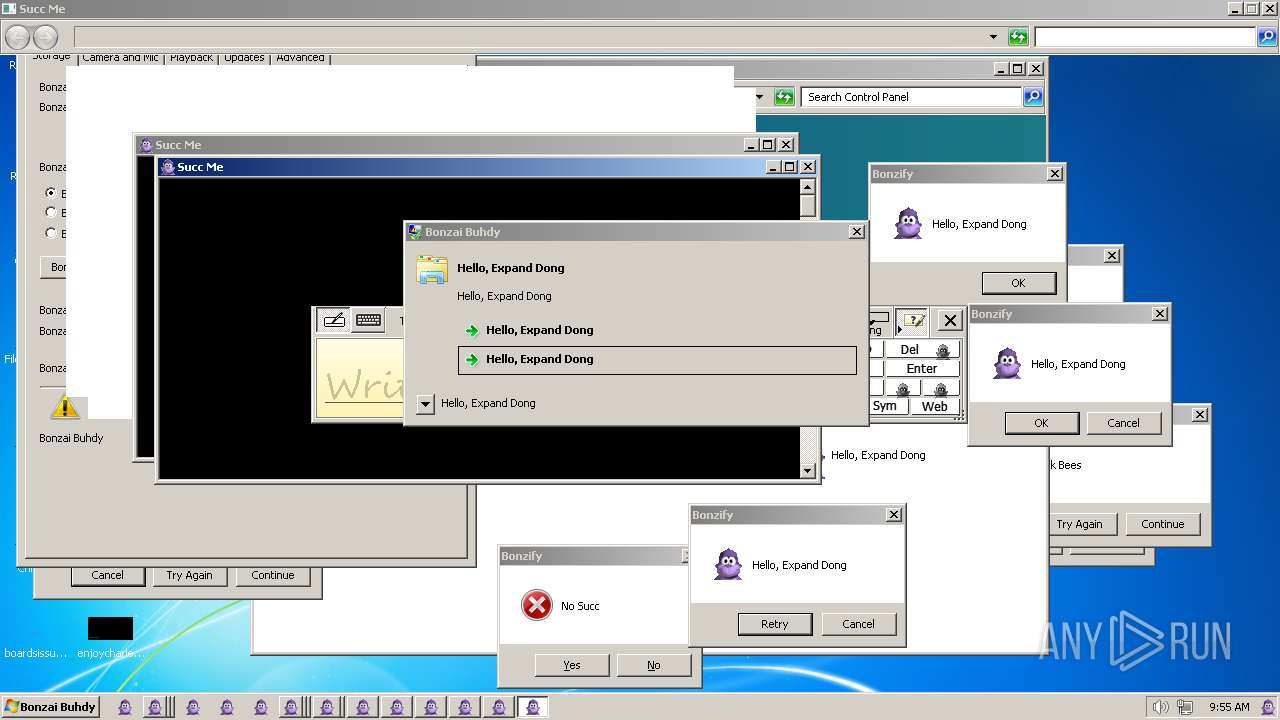Click the Sym key on input panel
1280x720 pixels.
885,406
